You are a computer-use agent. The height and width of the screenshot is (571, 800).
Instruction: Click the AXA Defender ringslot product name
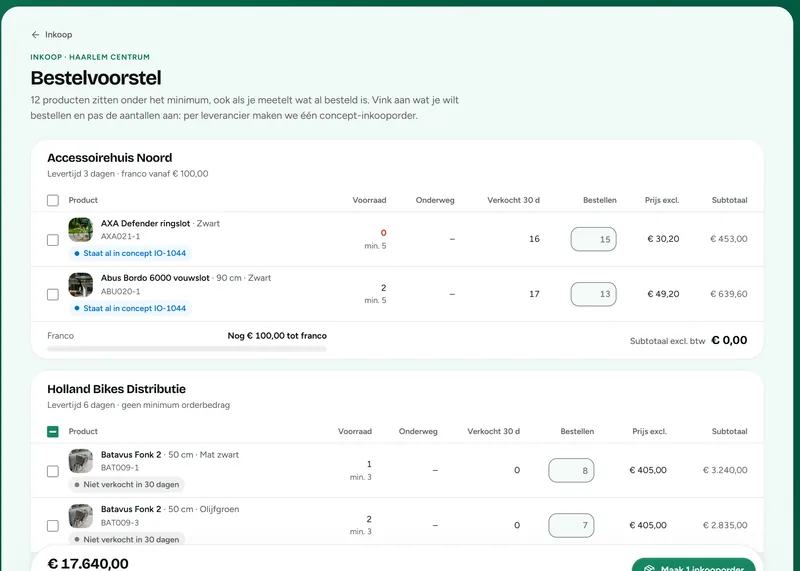pyautogui.click(x=145, y=224)
